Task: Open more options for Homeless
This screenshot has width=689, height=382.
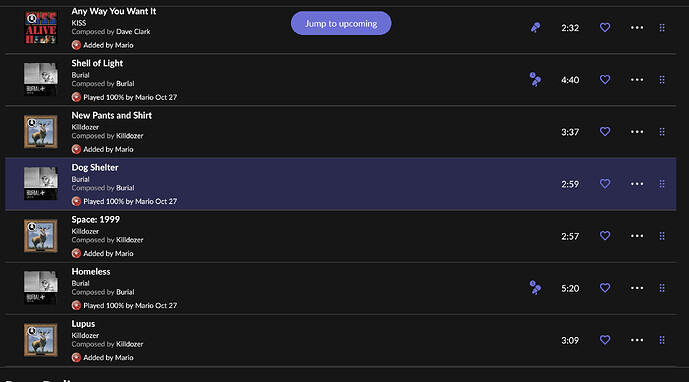Action: coord(637,288)
